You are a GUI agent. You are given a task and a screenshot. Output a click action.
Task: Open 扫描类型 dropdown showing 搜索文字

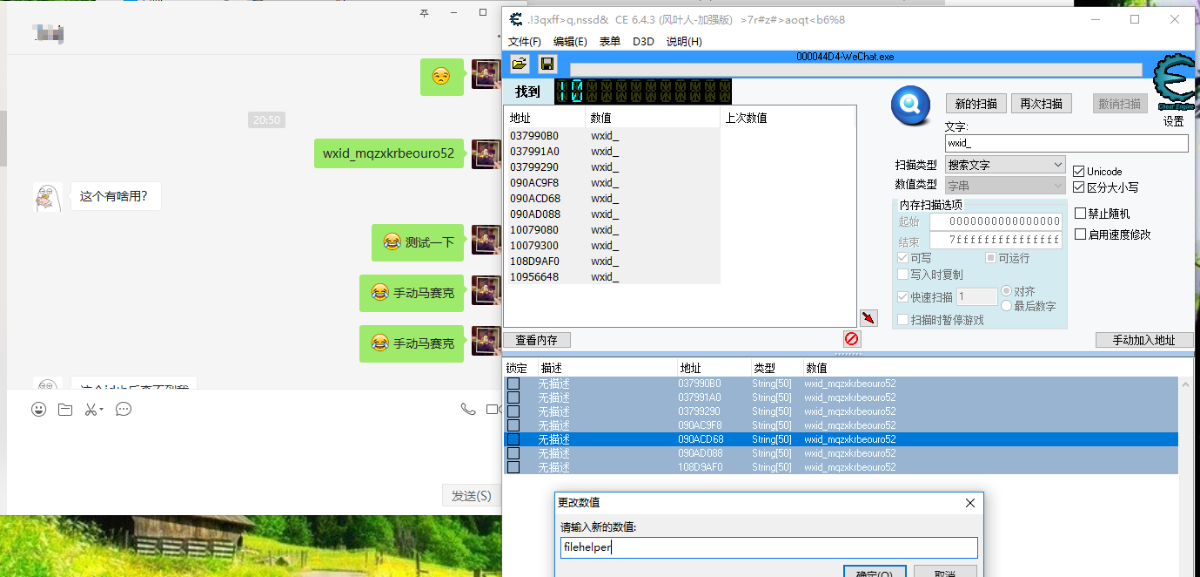point(1005,165)
